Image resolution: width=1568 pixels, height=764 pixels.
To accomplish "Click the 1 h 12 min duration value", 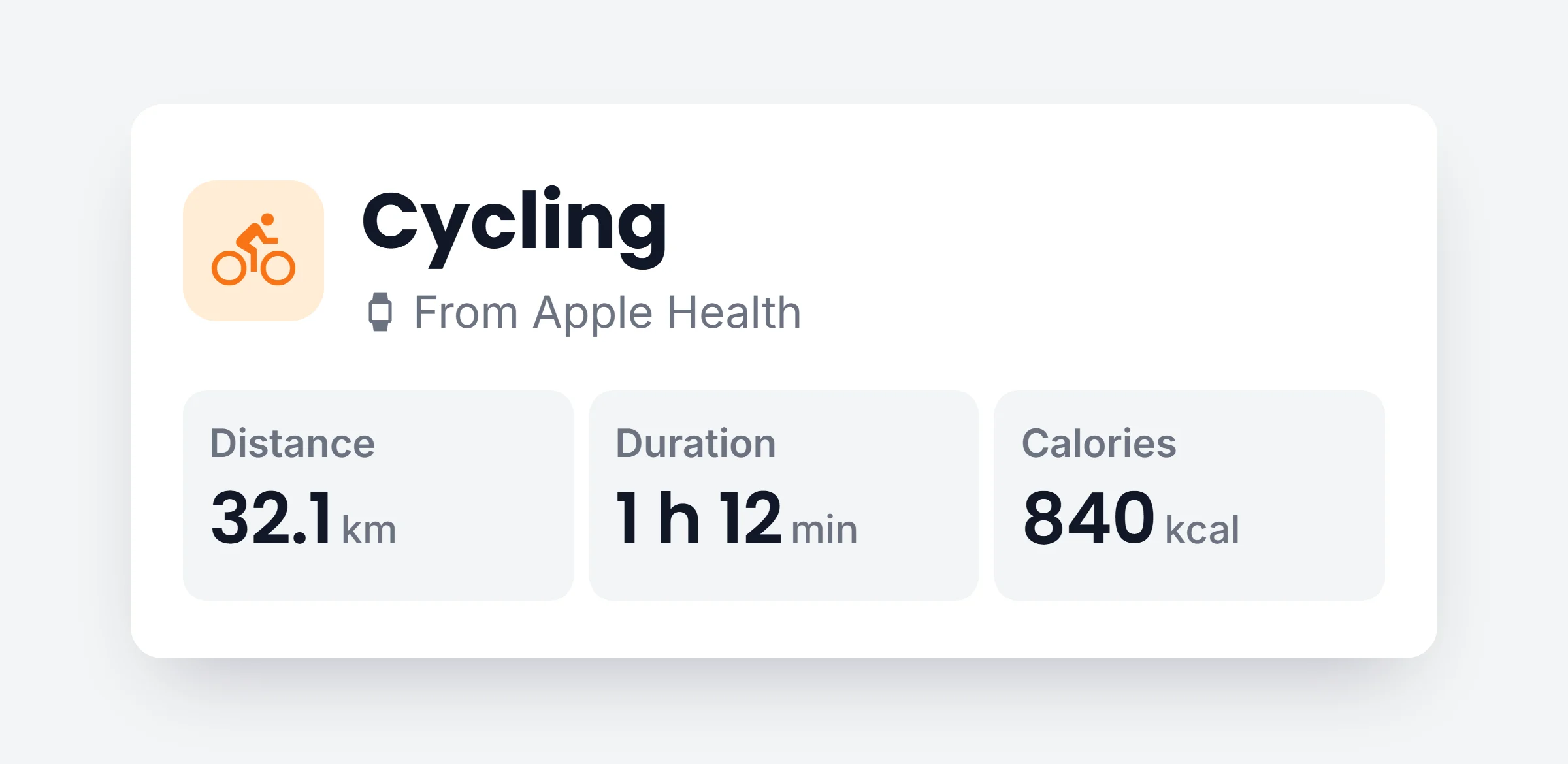I will click(737, 518).
